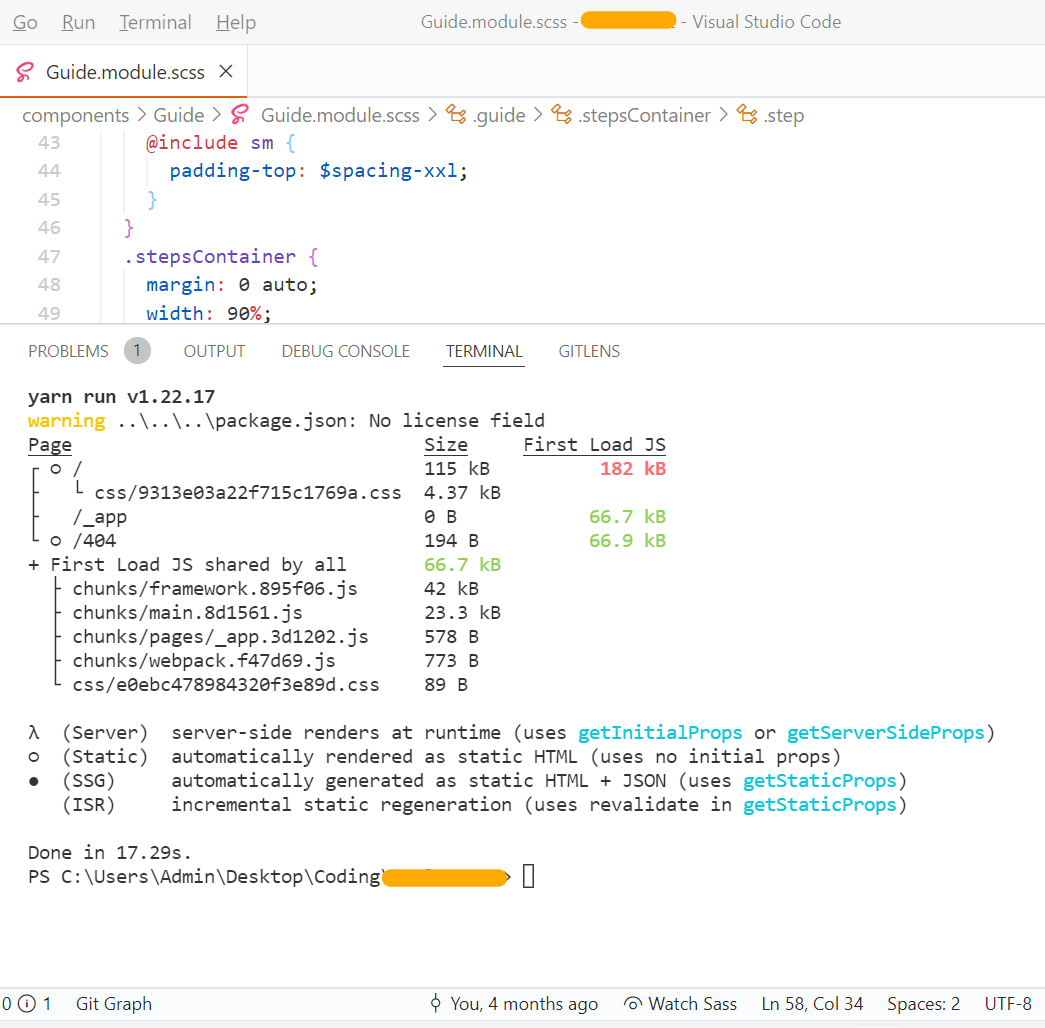1045x1028 pixels.
Task: Click the UTF-8 encoding status item
Action: 1008,1004
